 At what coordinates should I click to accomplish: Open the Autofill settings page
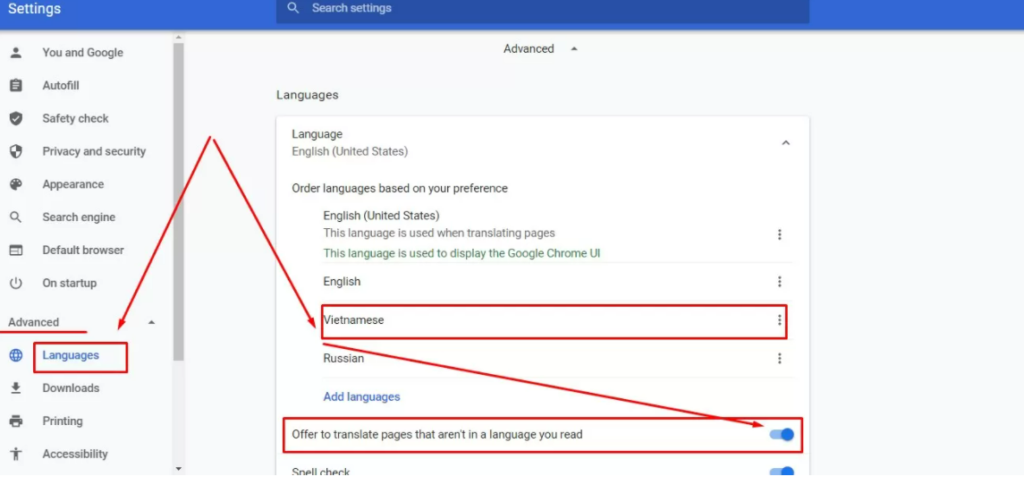(61, 86)
